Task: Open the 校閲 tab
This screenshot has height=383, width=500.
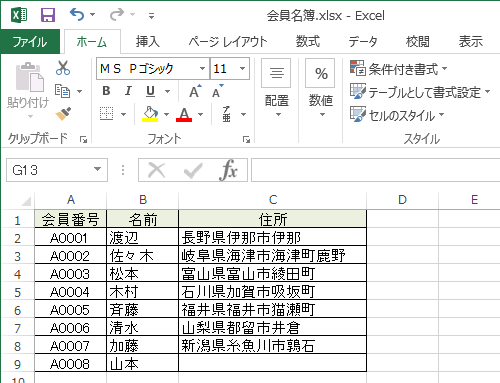Action: (417, 42)
